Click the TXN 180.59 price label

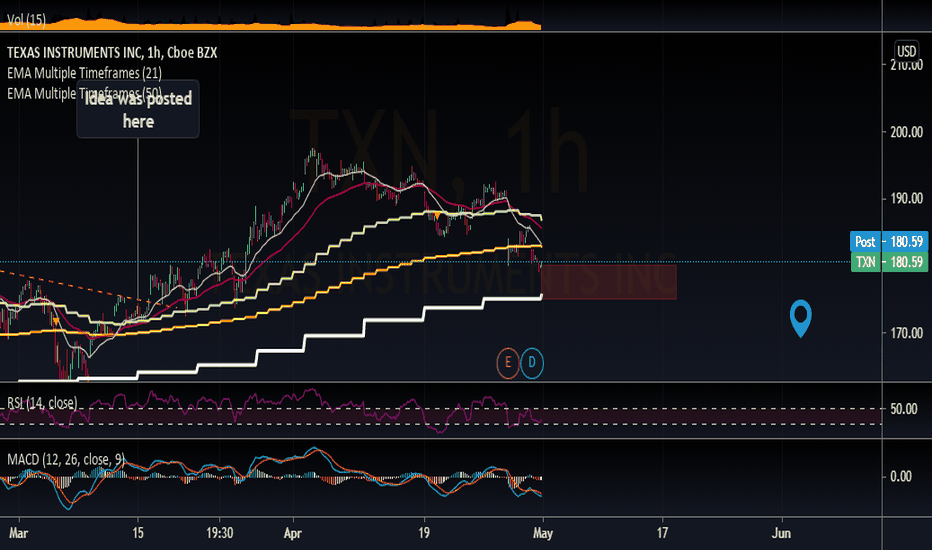click(x=889, y=262)
